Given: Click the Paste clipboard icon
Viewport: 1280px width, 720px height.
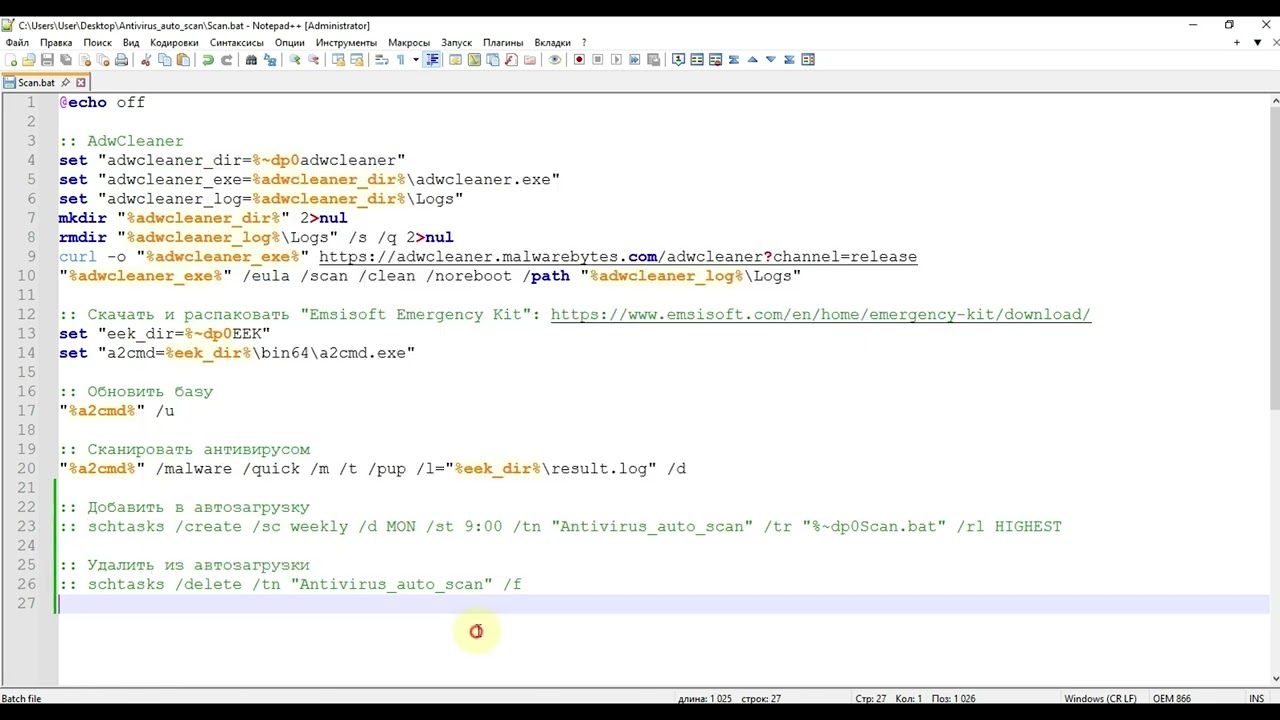Looking at the screenshot, I should (x=183, y=60).
